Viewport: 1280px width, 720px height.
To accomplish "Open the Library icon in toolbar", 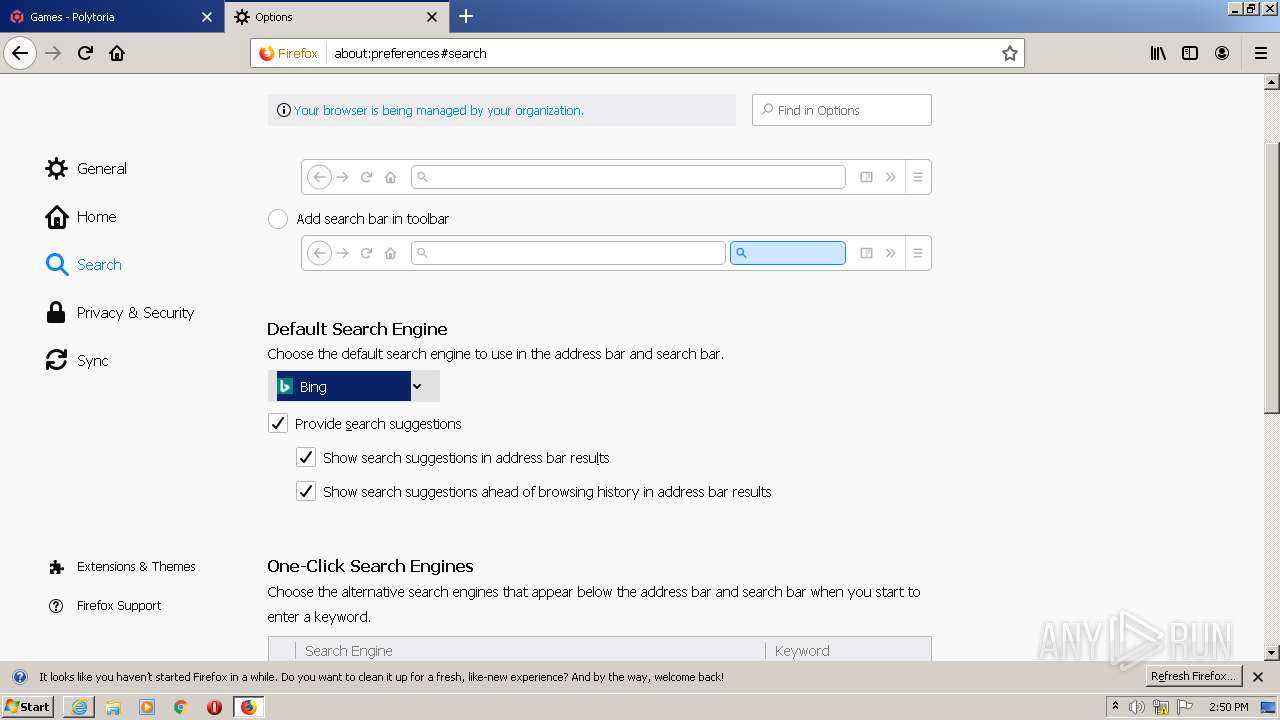I will (x=1158, y=53).
